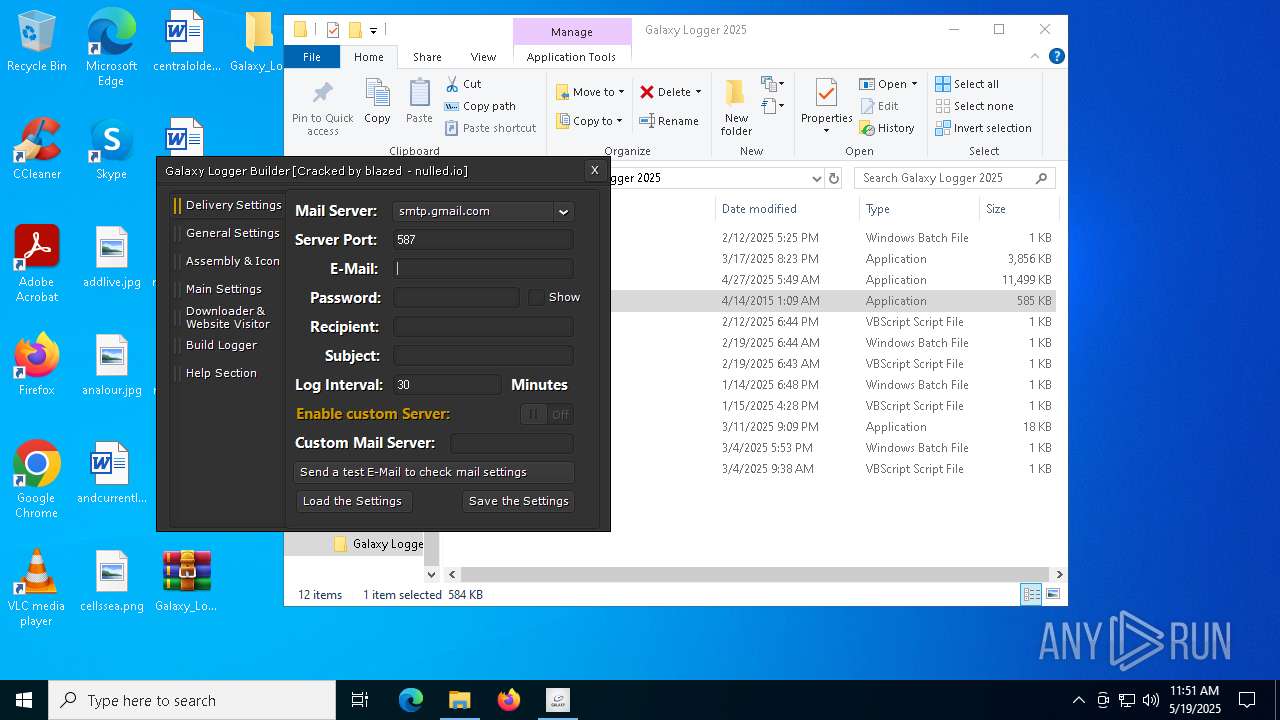Open Downloader & Website Visitor section
Image resolution: width=1280 pixels, height=720 pixels.
(x=228, y=317)
